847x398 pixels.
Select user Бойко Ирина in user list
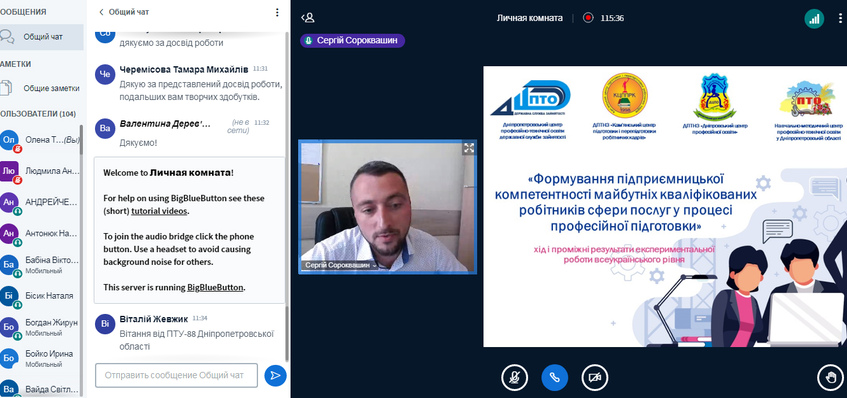point(40,359)
